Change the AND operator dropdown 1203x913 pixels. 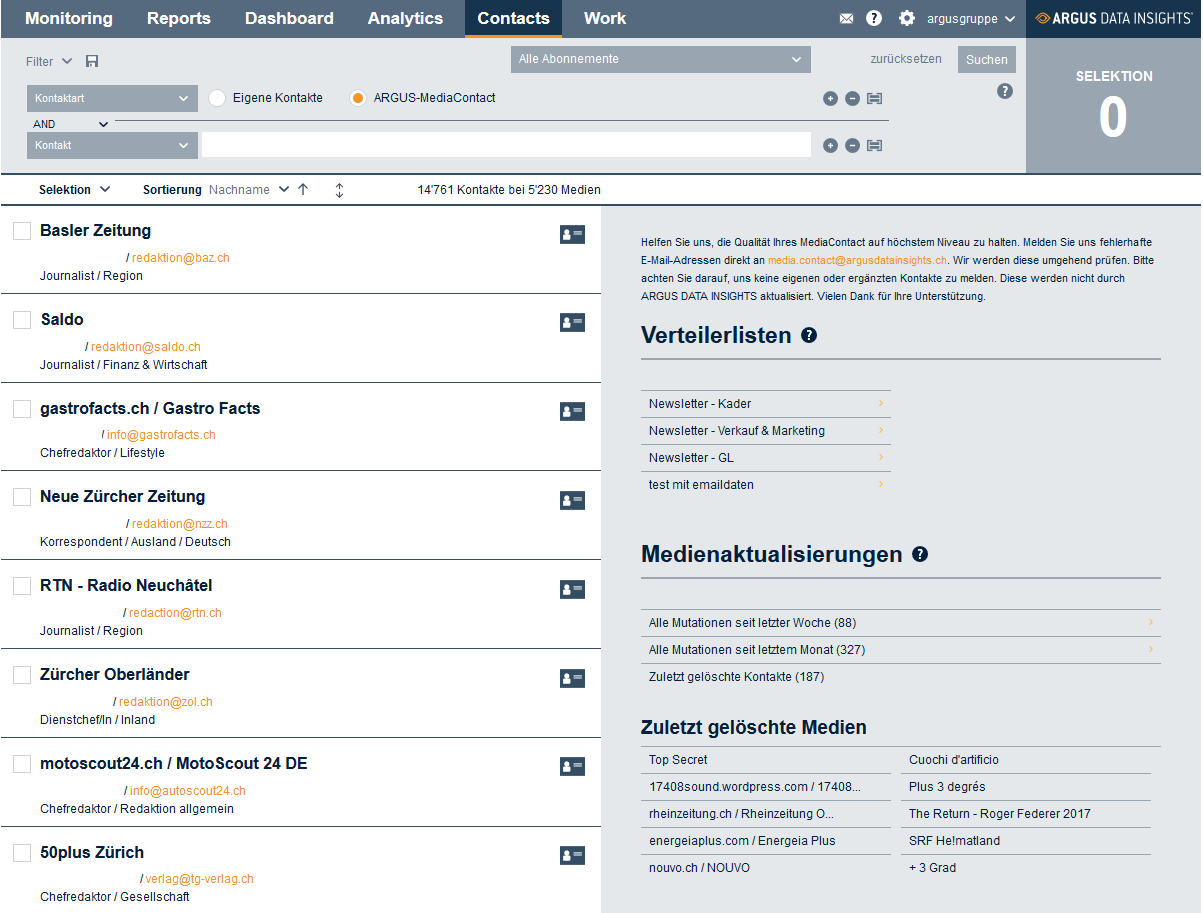[x=70, y=124]
